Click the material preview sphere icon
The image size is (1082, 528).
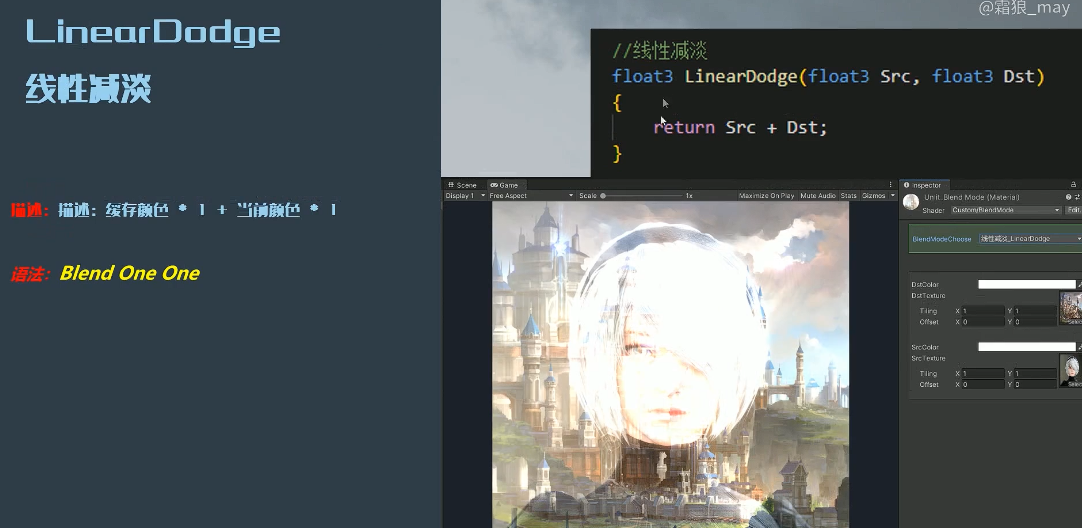pyautogui.click(x=911, y=202)
